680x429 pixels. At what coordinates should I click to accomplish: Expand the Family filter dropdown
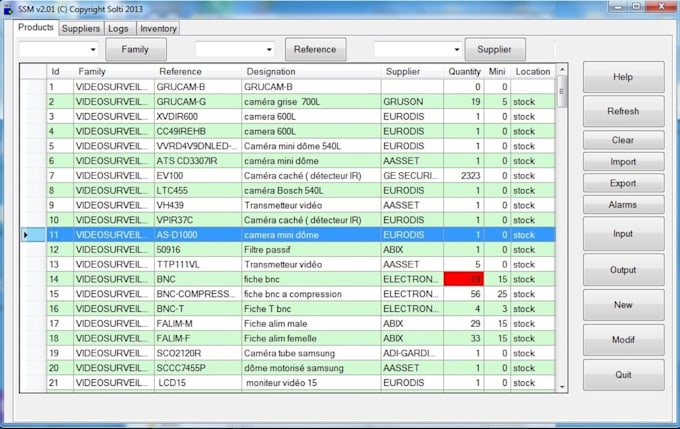(x=93, y=49)
